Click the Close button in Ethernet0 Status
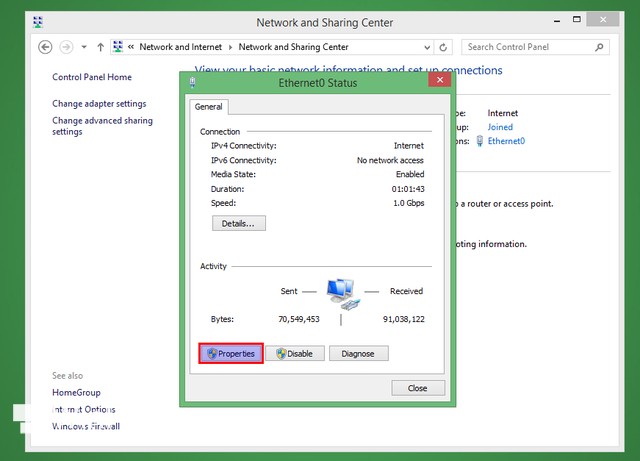 click(x=418, y=388)
